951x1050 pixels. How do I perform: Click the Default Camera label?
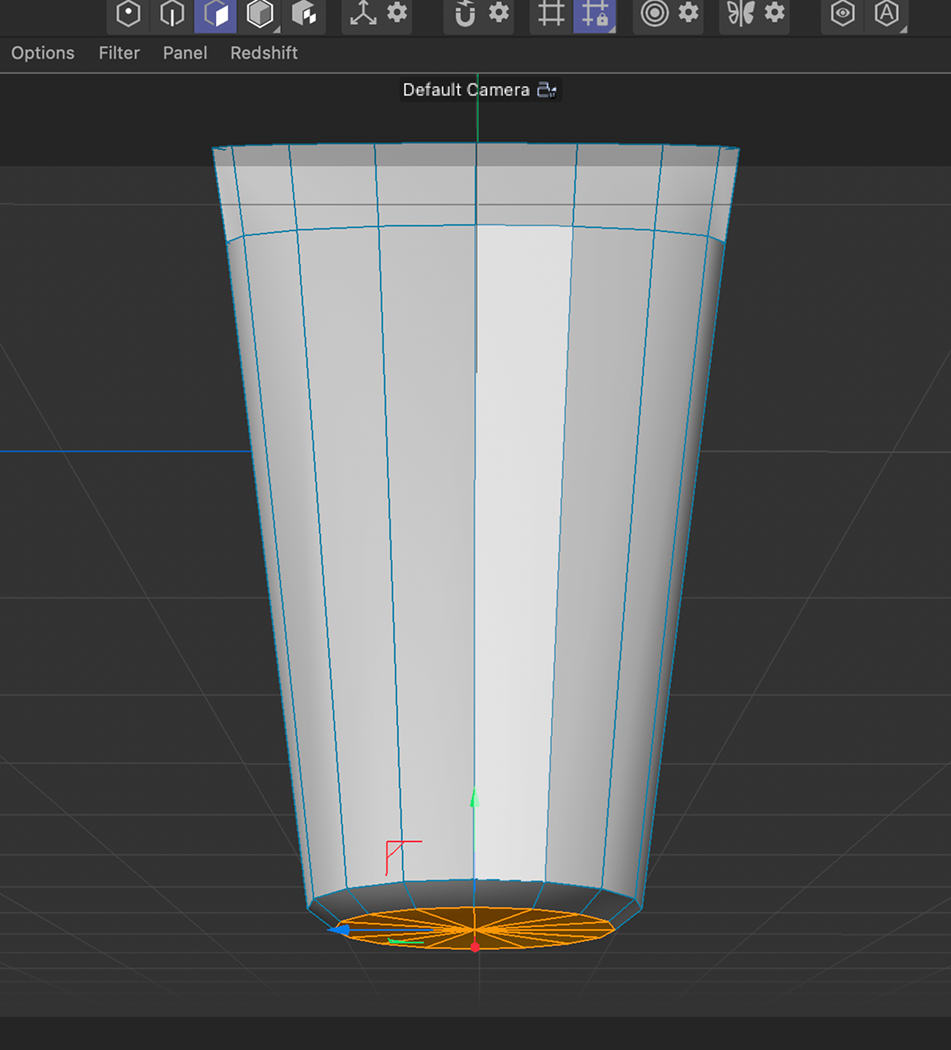464,90
